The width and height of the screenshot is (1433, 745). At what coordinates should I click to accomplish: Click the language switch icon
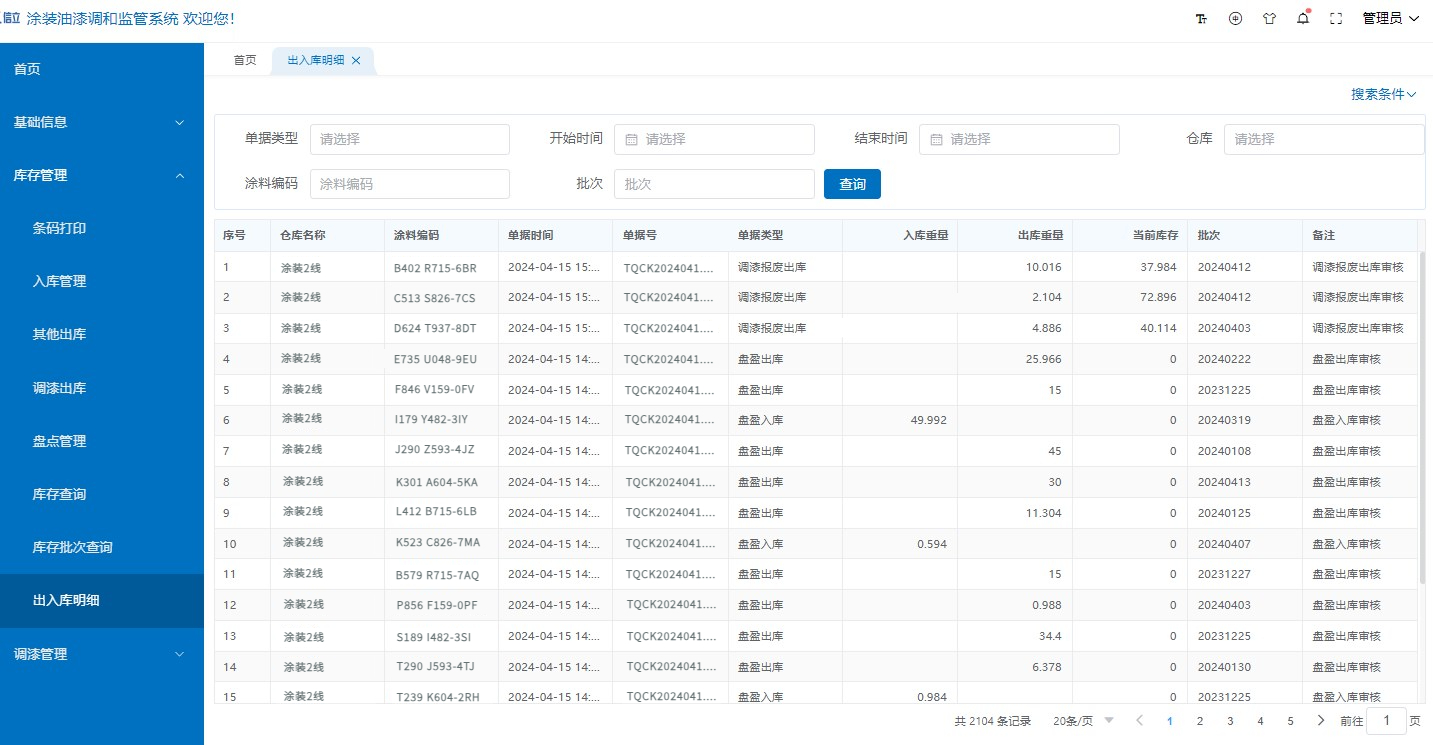coord(1235,19)
